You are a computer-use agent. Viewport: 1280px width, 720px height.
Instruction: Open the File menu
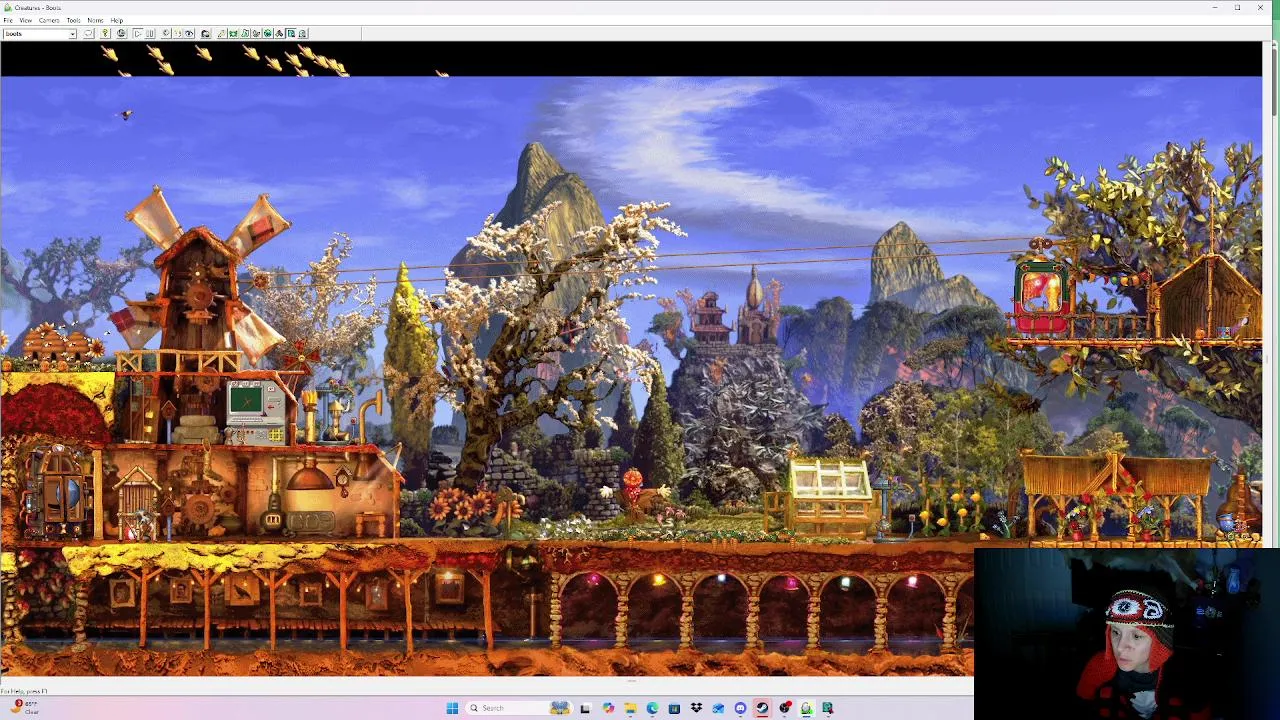8,20
